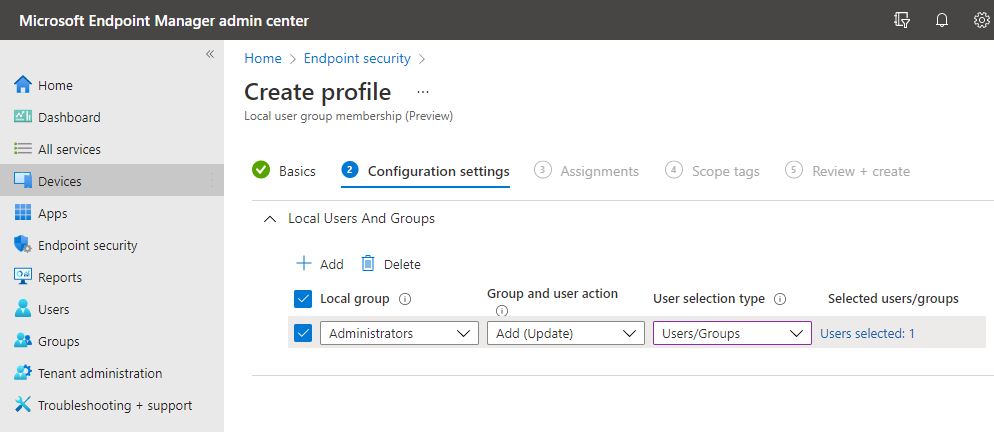Open Apps in the sidebar
Image resolution: width=994 pixels, height=432 pixels.
[x=112, y=213]
